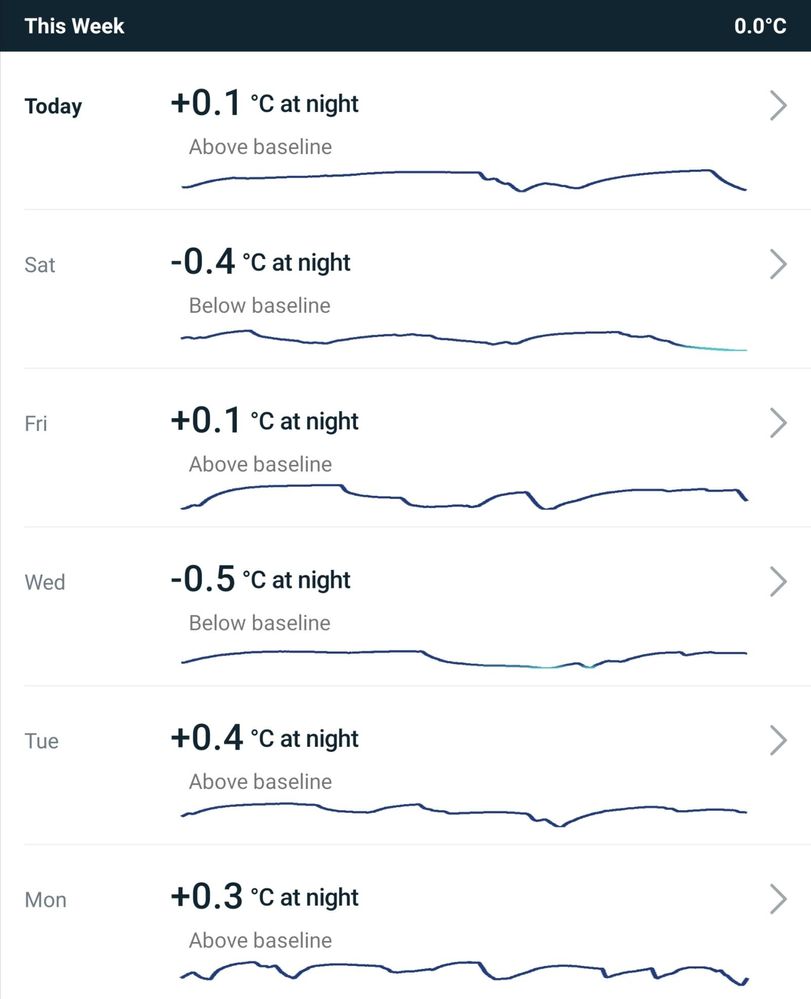This screenshot has width=811, height=999.
Task: Expand Saturday's entry with the chevron
Action: [778, 264]
